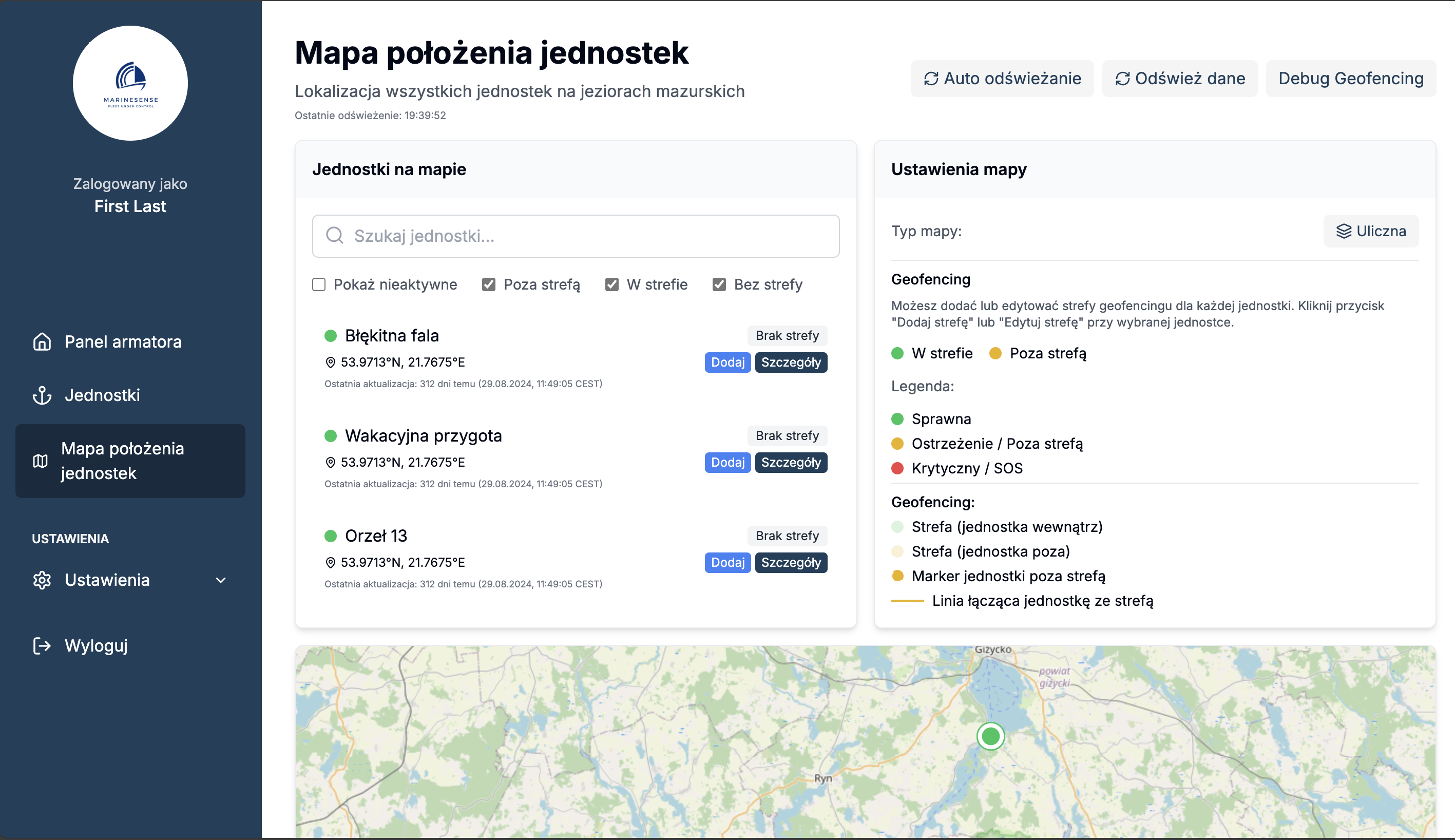Click the refresh icon in Odśwież dane
This screenshot has width=1455, height=840.
[1122, 79]
